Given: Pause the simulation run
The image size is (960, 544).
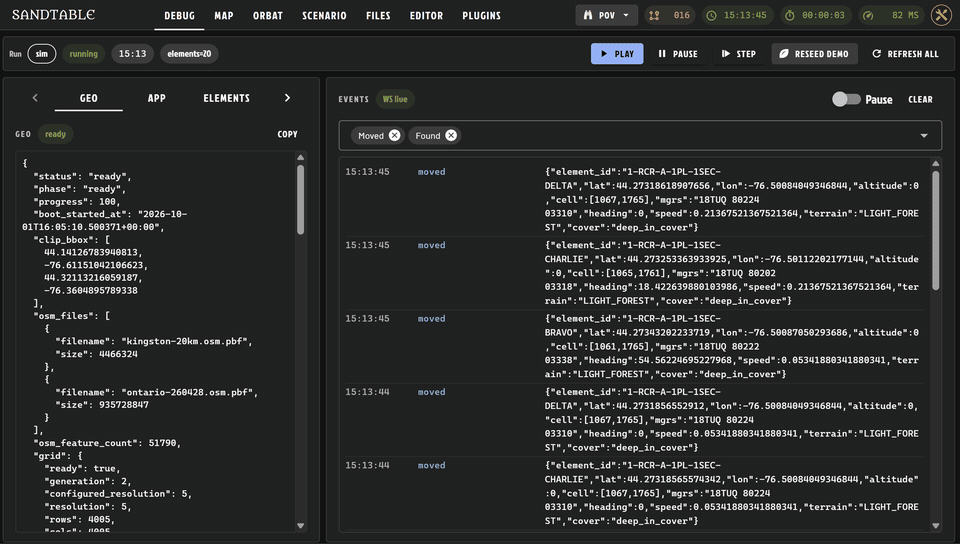Looking at the screenshot, I should 678,54.
